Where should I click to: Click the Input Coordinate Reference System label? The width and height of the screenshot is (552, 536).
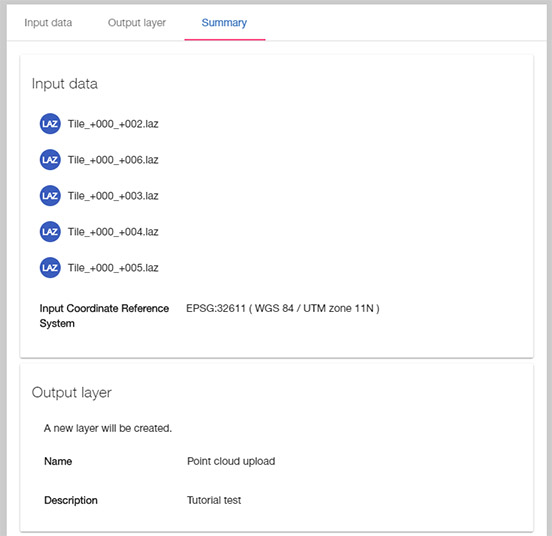pyautogui.click(x=104, y=316)
